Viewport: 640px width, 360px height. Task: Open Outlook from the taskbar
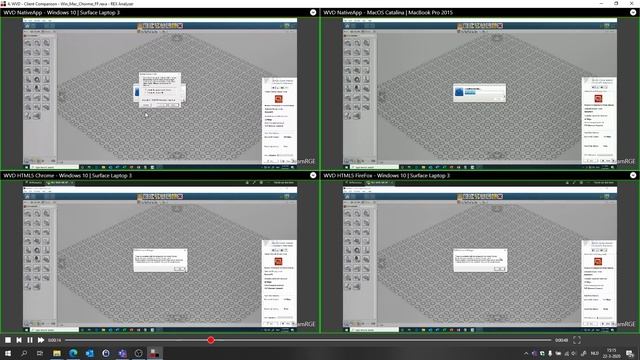click(x=89, y=353)
